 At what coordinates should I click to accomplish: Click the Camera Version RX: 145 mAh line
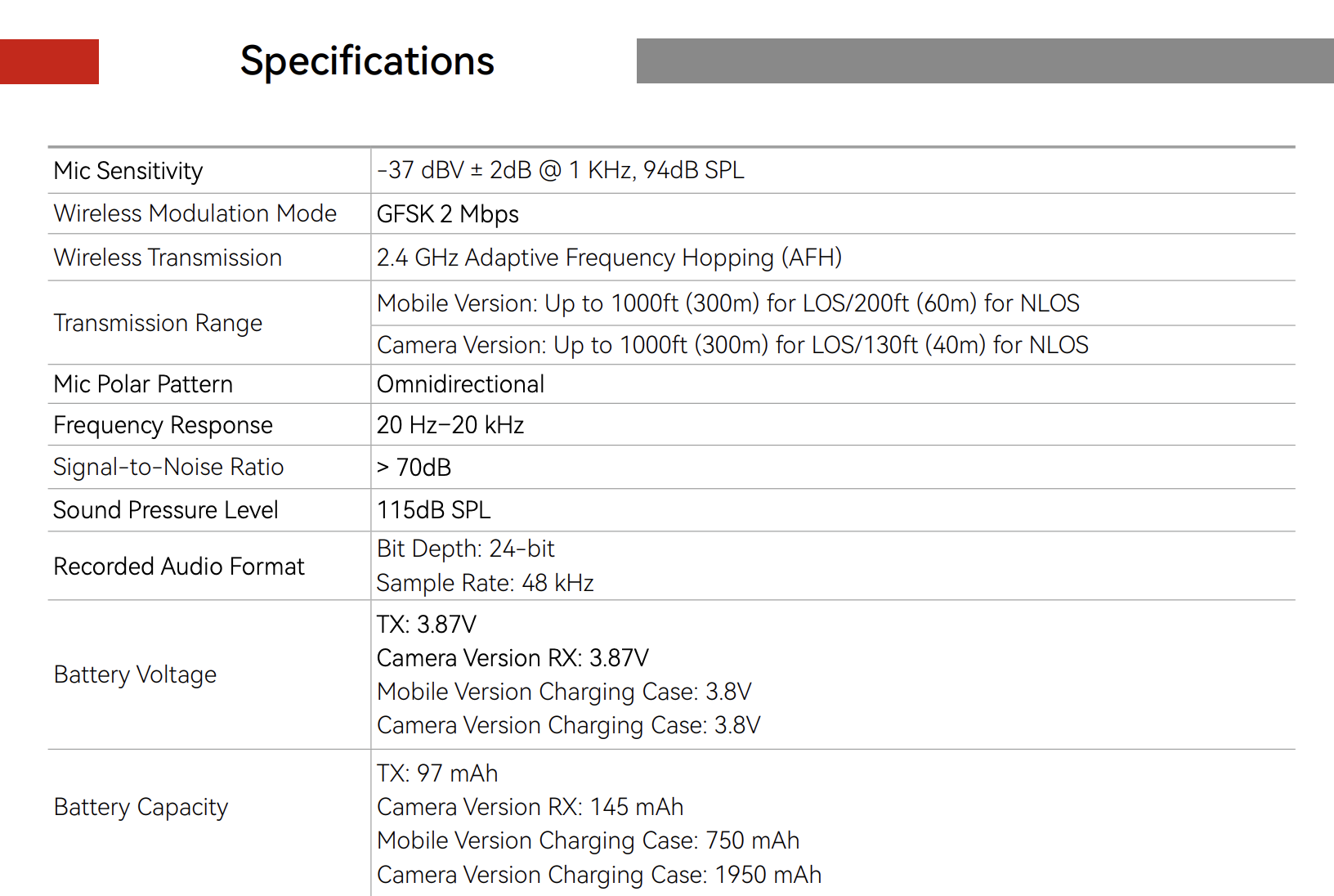pyautogui.click(x=530, y=807)
